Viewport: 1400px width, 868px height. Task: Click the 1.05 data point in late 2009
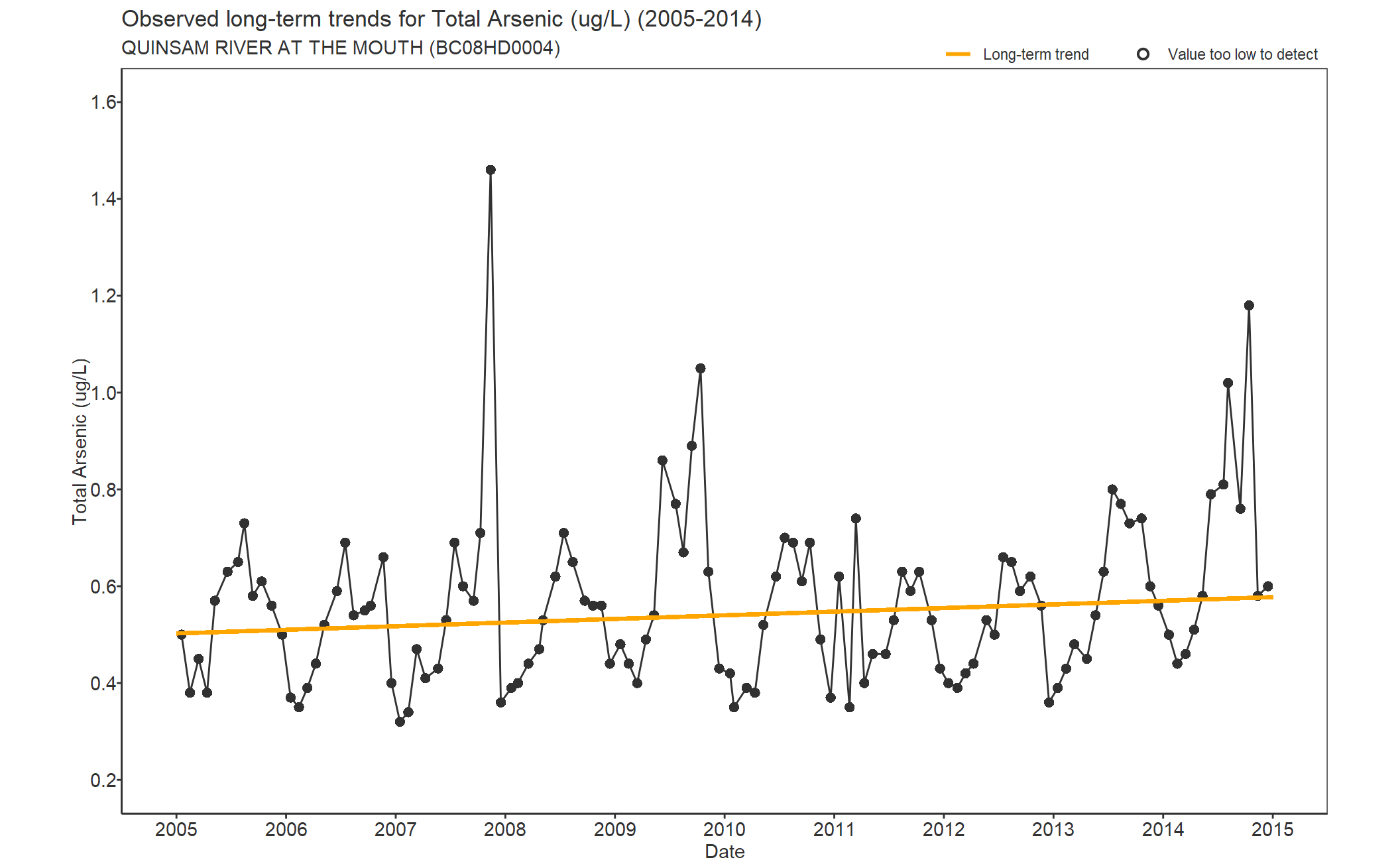pos(701,369)
